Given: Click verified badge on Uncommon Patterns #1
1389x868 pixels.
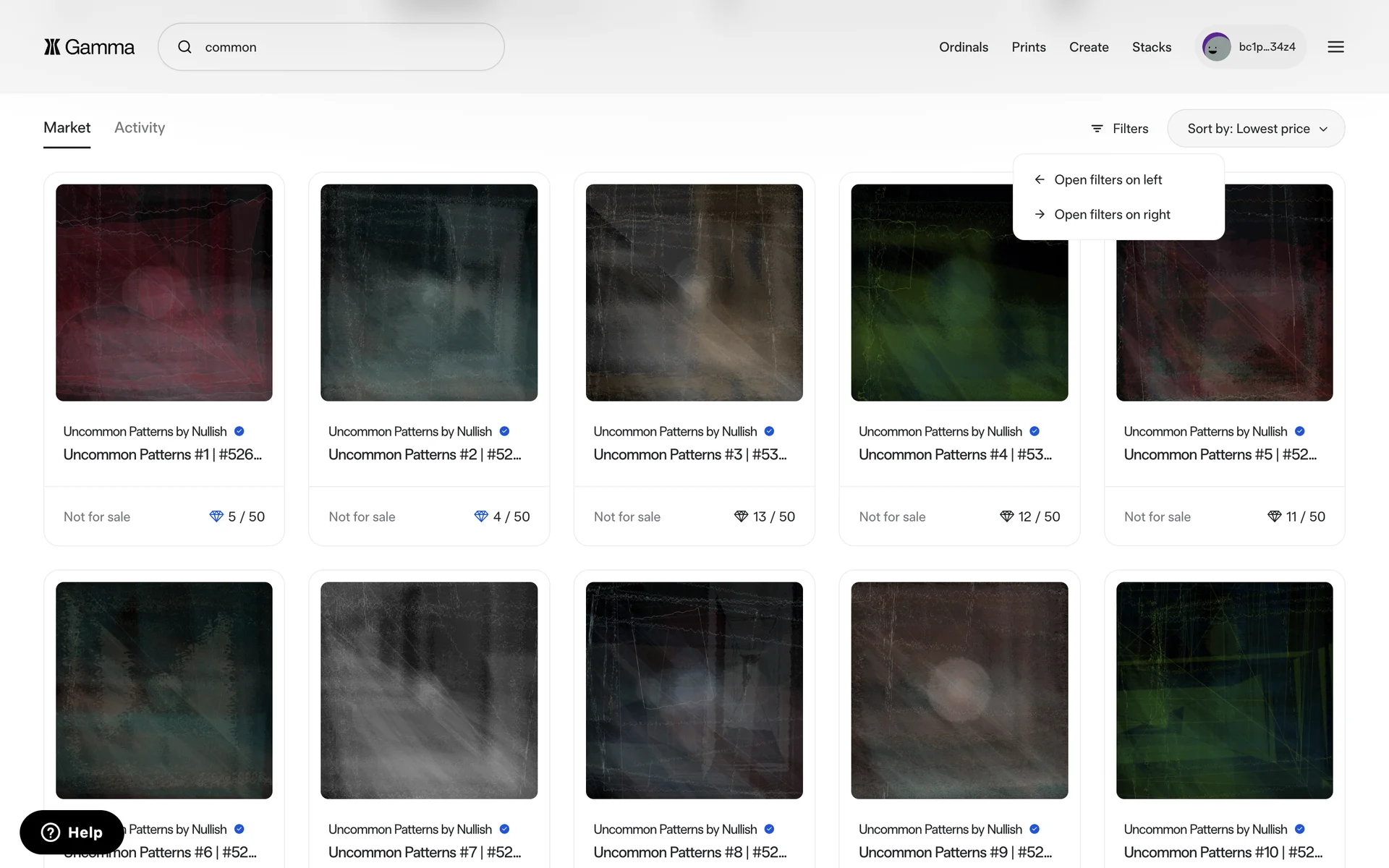Looking at the screenshot, I should coord(239,431).
